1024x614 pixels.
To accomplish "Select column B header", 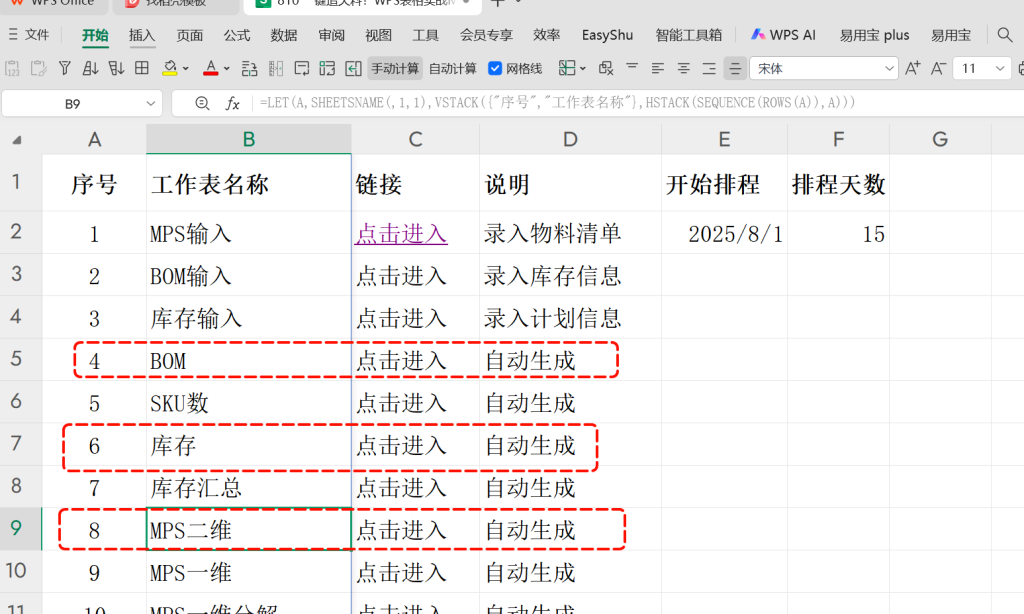I will click(x=249, y=139).
